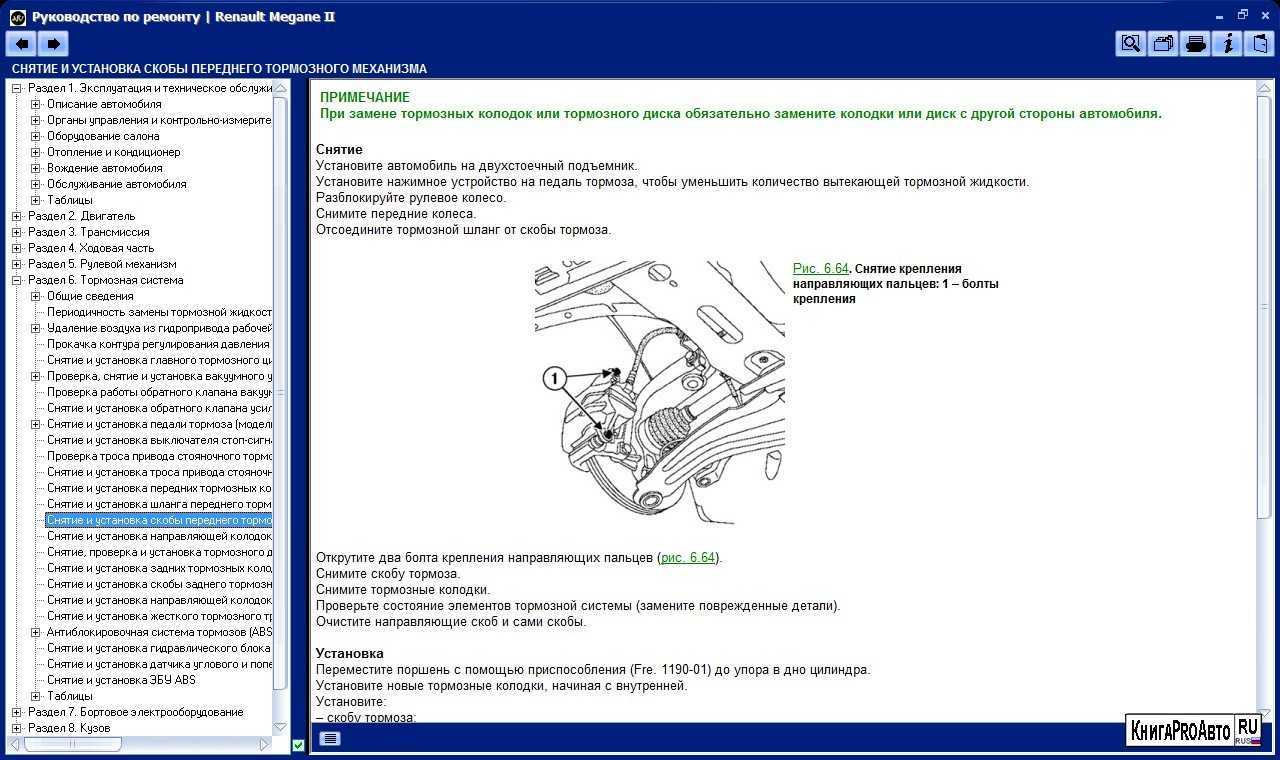The image size is (1280, 760).
Task: Click the tree panel's scroll-right arrow
Action: (x=265, y=744)
